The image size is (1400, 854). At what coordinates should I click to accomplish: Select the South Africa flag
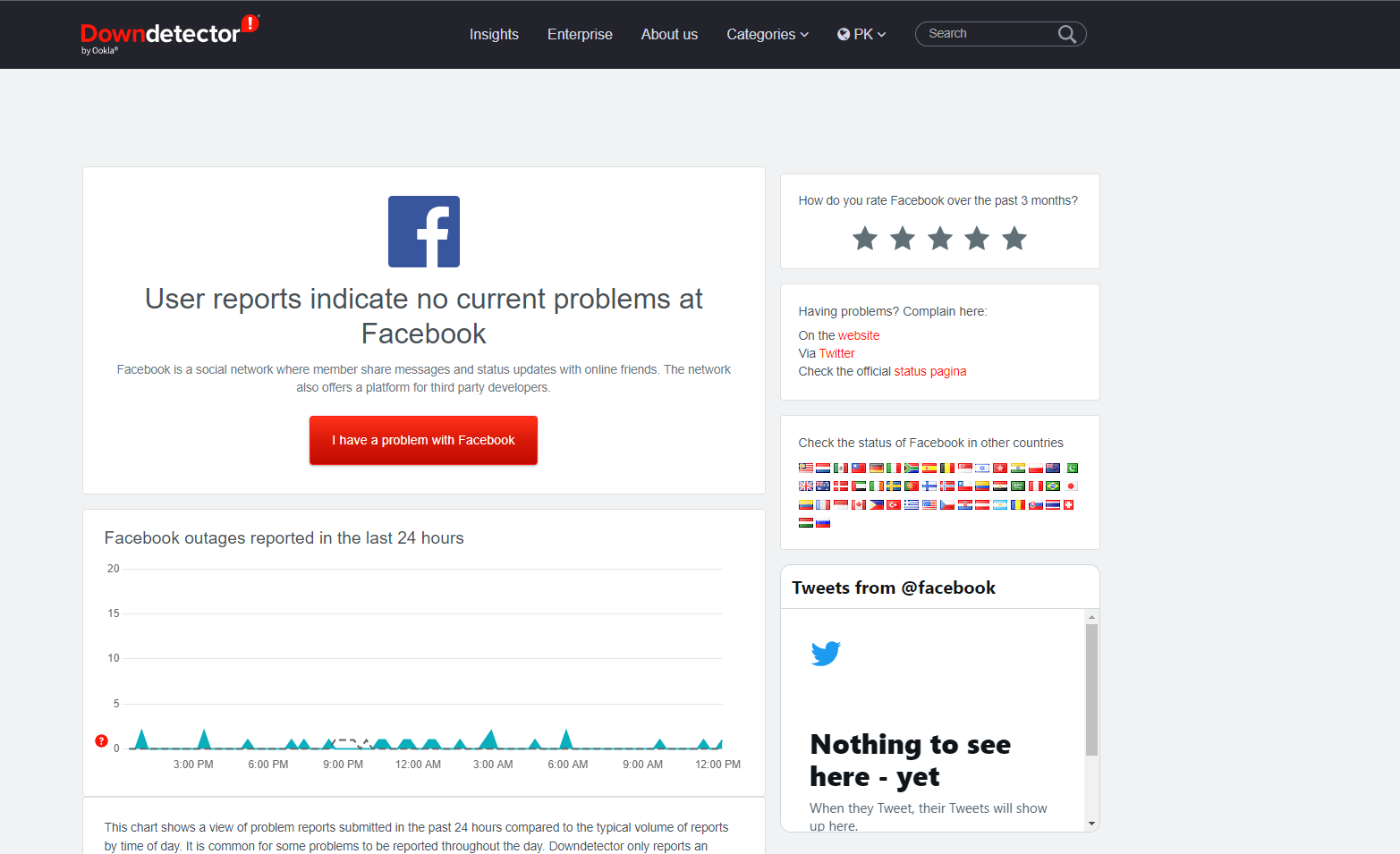pos(912,469)
